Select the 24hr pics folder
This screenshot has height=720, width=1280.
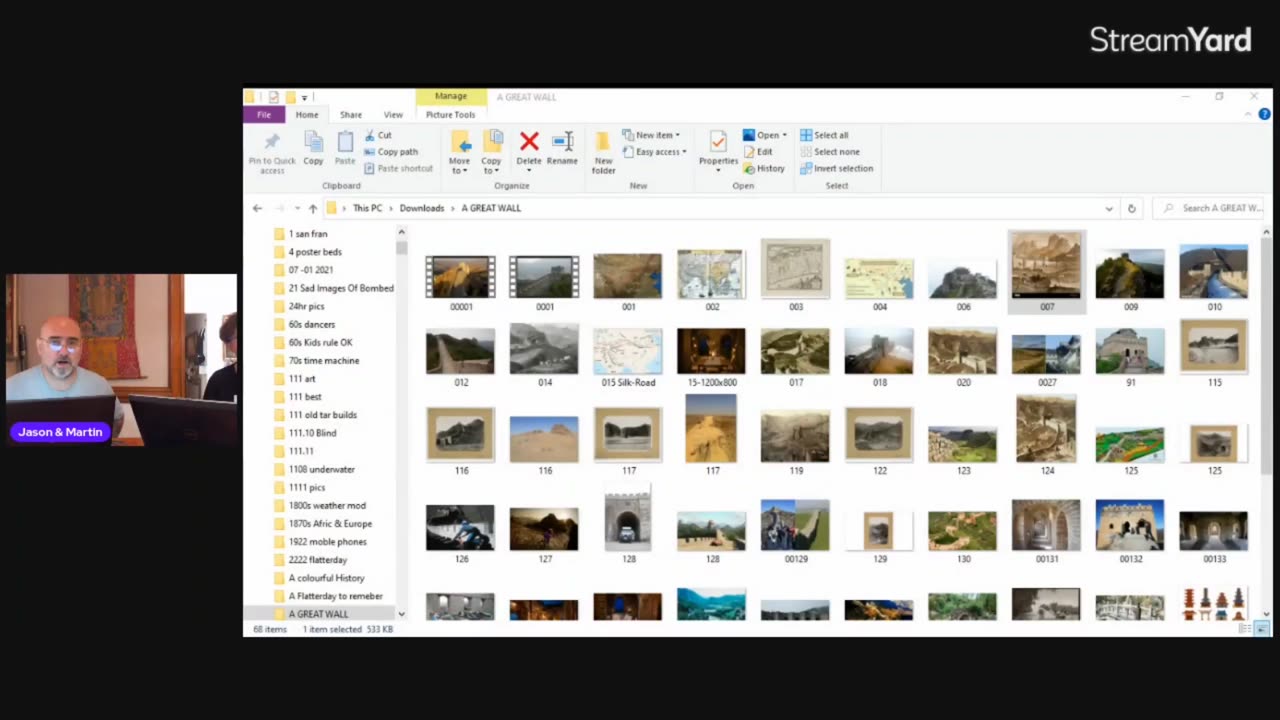tap(306, 306)
